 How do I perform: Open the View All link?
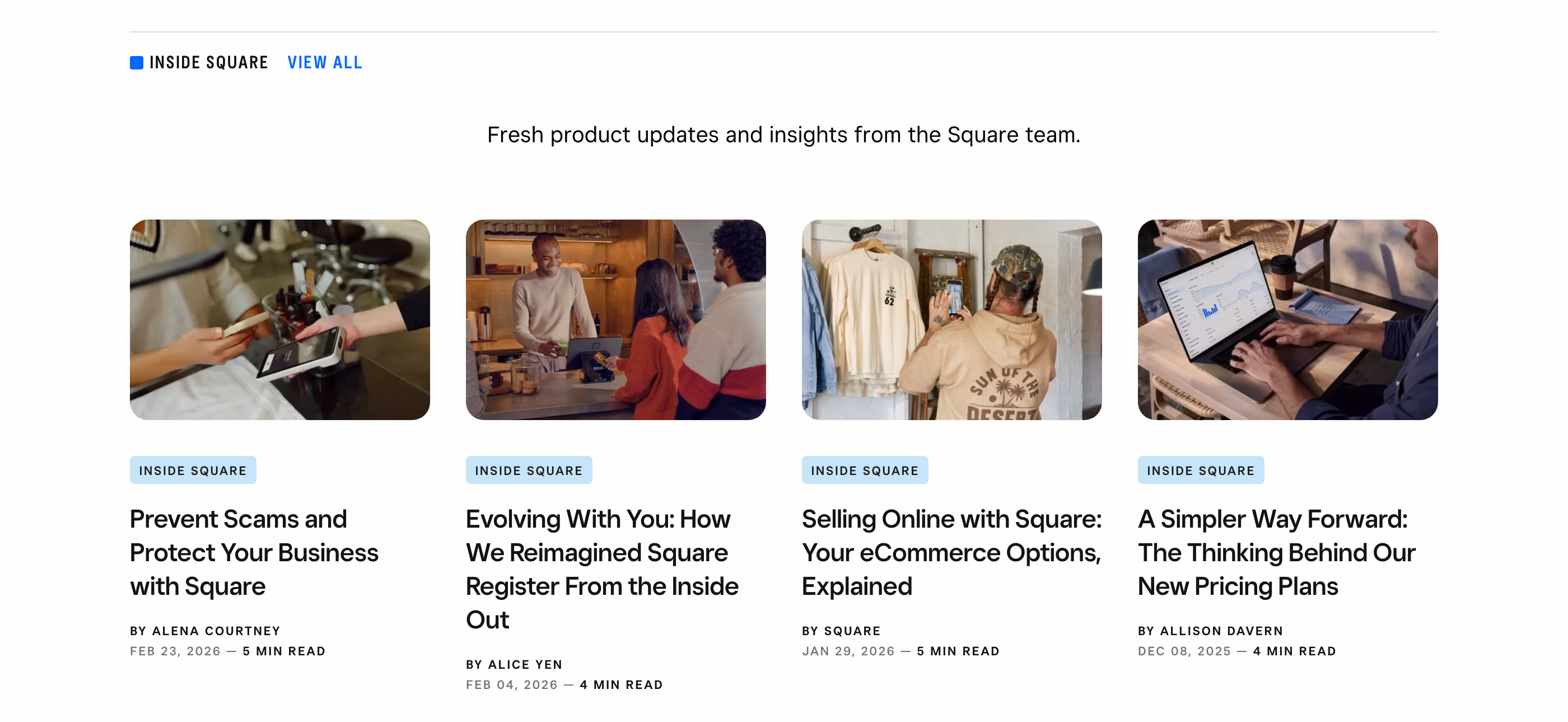[x=324, y=63]
